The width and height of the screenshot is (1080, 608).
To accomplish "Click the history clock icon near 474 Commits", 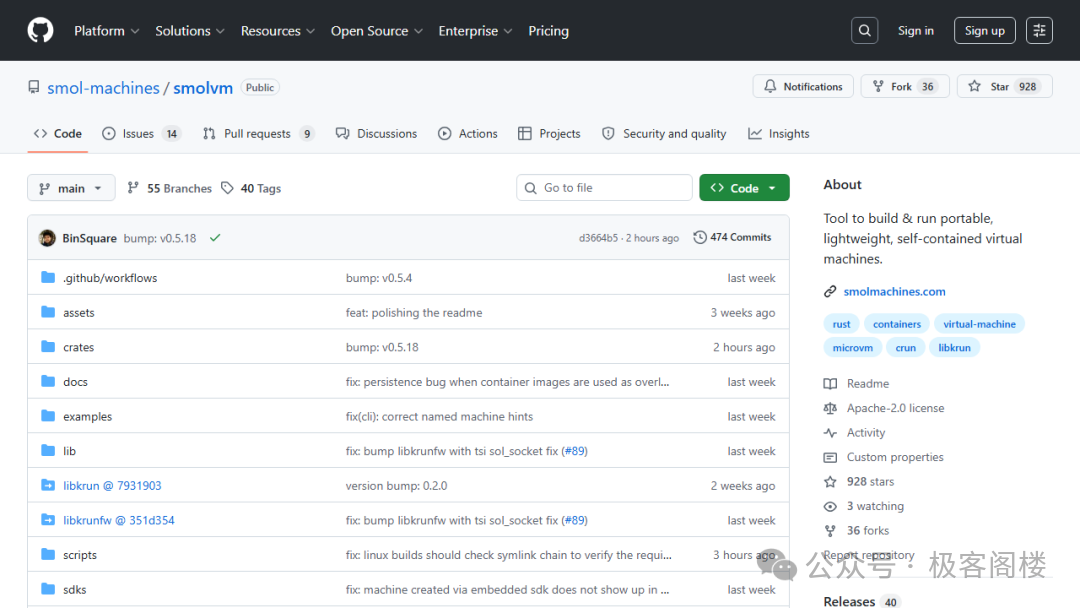I will [x=700, y=237].
